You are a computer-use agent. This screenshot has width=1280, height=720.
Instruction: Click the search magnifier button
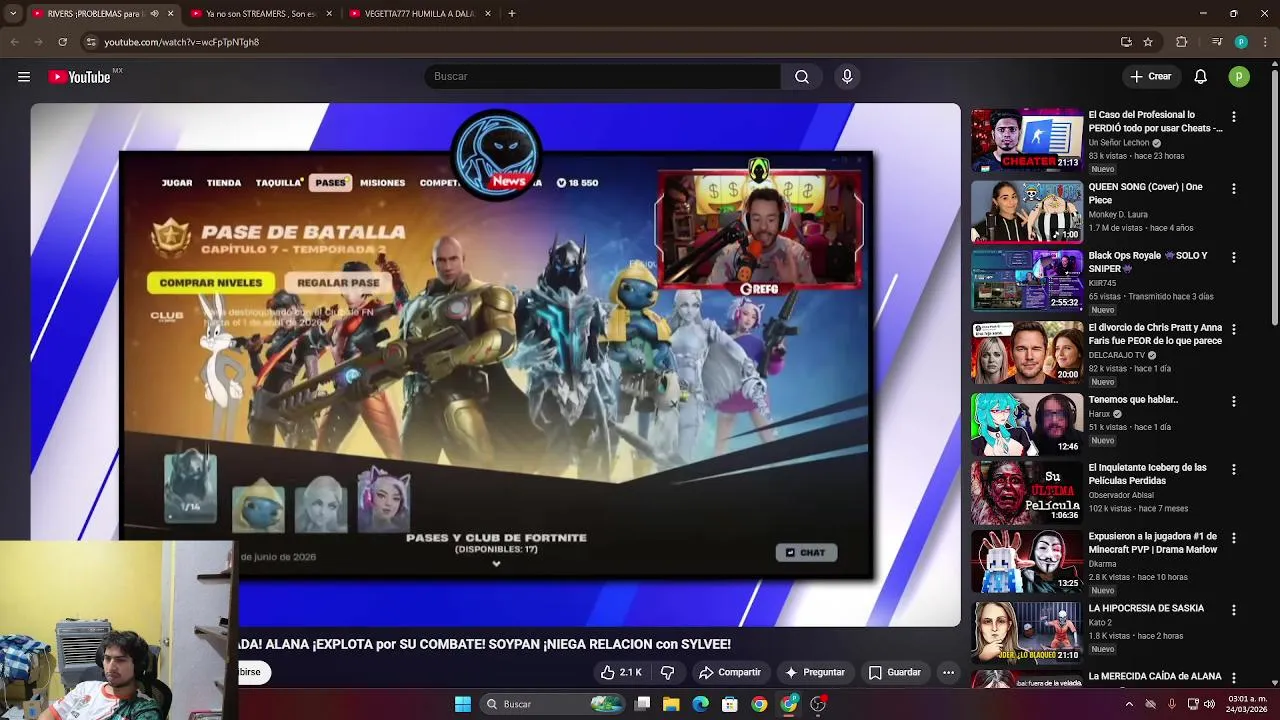(802, 77)
